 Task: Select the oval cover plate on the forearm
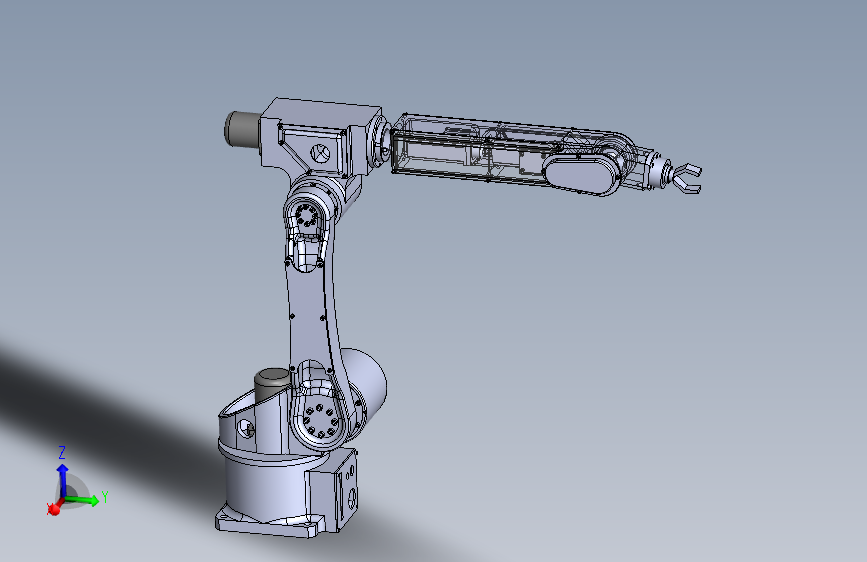click(581, 174)
